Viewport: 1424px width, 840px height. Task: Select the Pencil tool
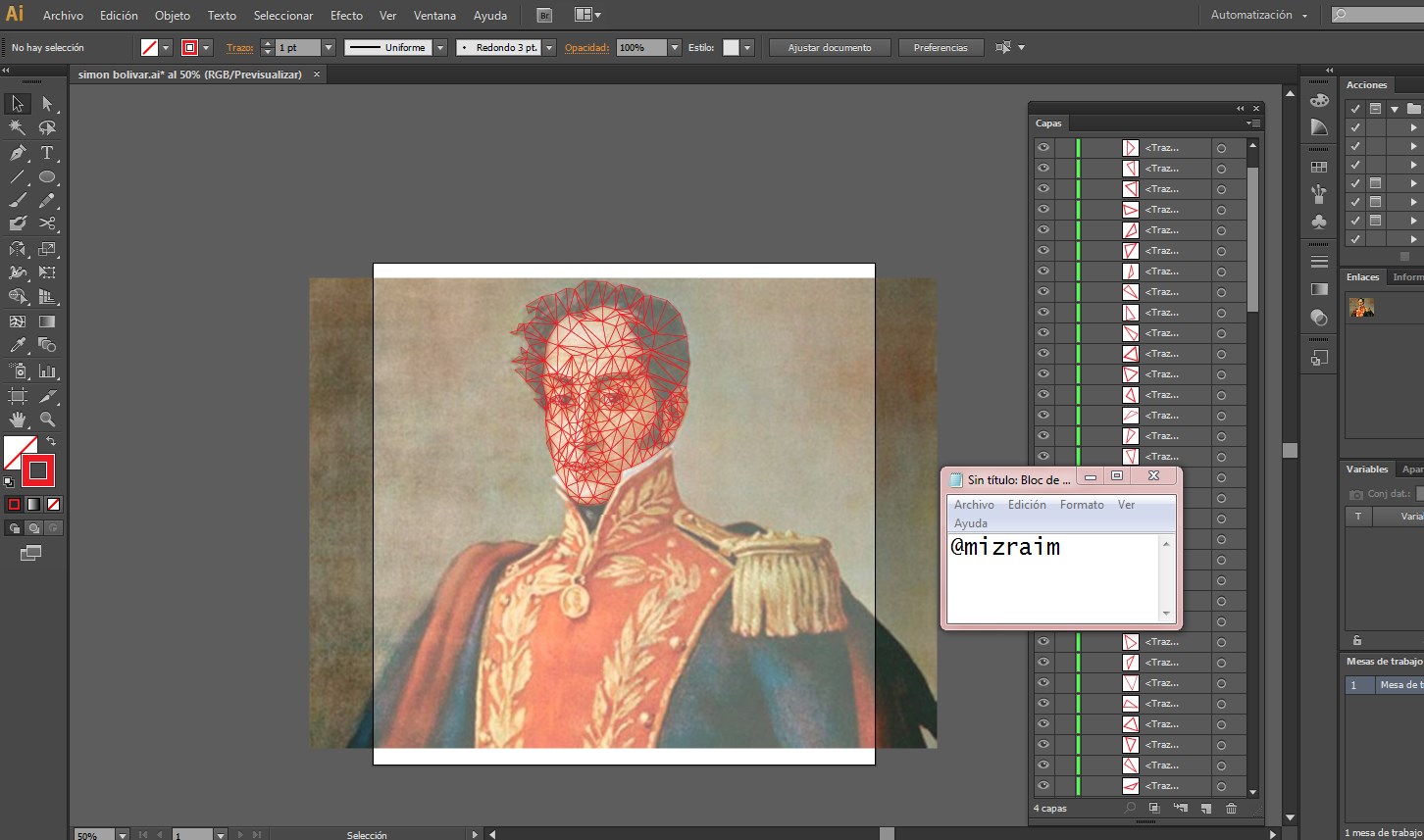click(x=47, y=200)
